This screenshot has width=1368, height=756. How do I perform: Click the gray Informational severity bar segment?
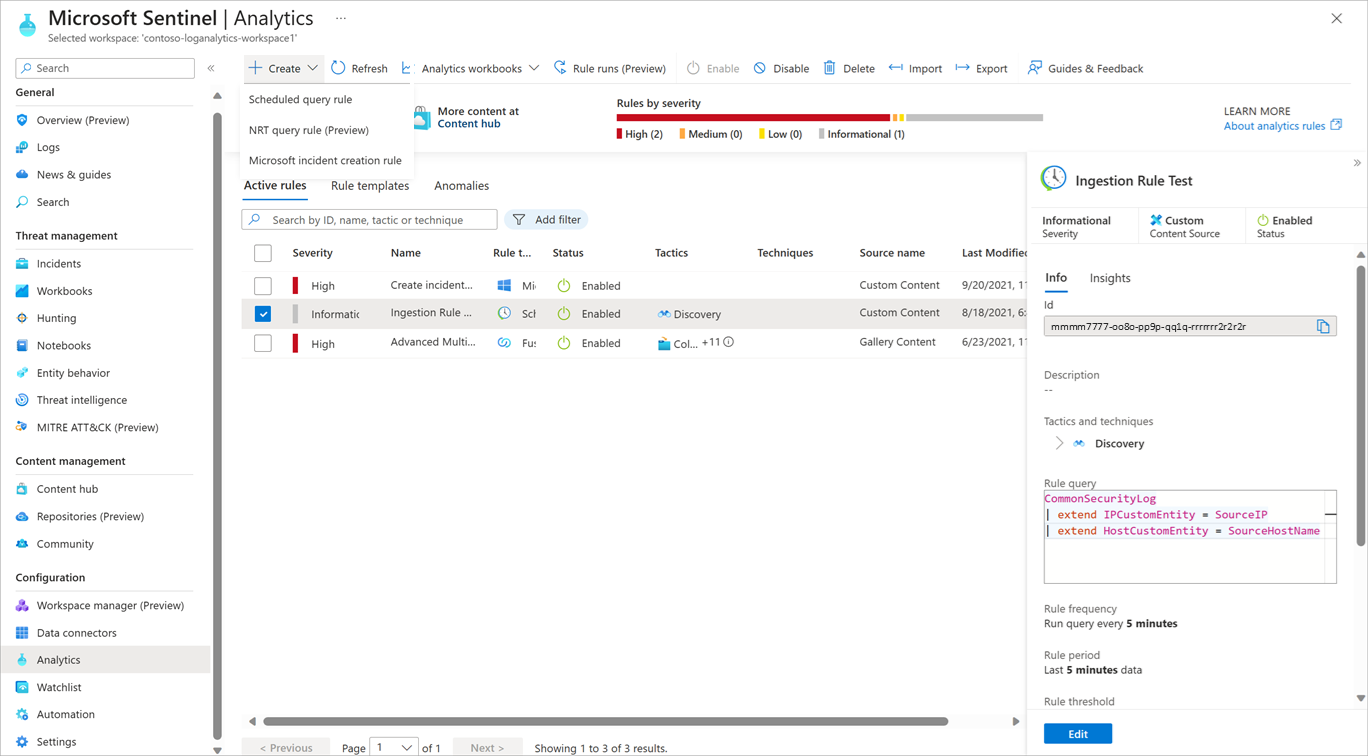click(x=974, y=117)
